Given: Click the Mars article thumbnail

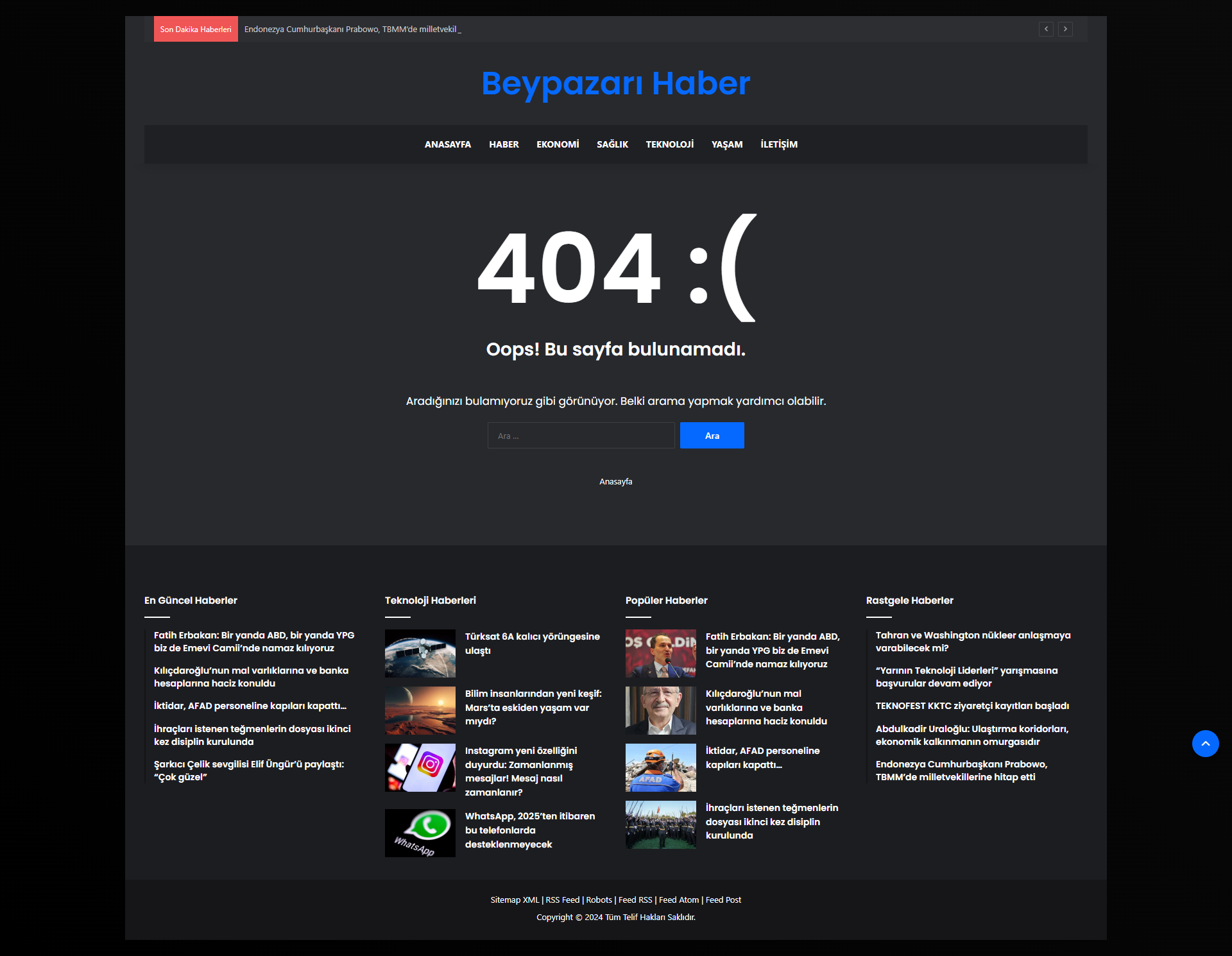Looking at the screenshot, I should 420,710.
